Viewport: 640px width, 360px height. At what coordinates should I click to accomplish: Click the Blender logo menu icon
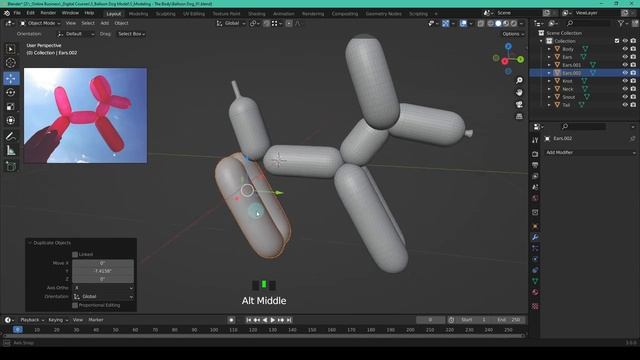click(7, 13)
